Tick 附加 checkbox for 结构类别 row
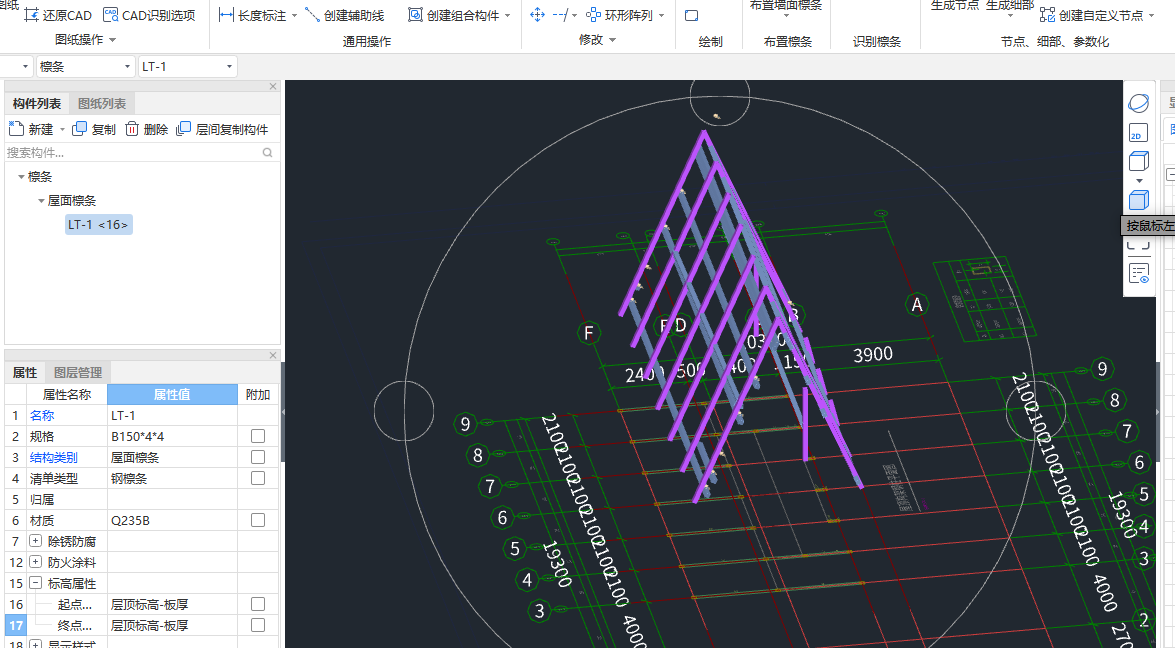 258,457
